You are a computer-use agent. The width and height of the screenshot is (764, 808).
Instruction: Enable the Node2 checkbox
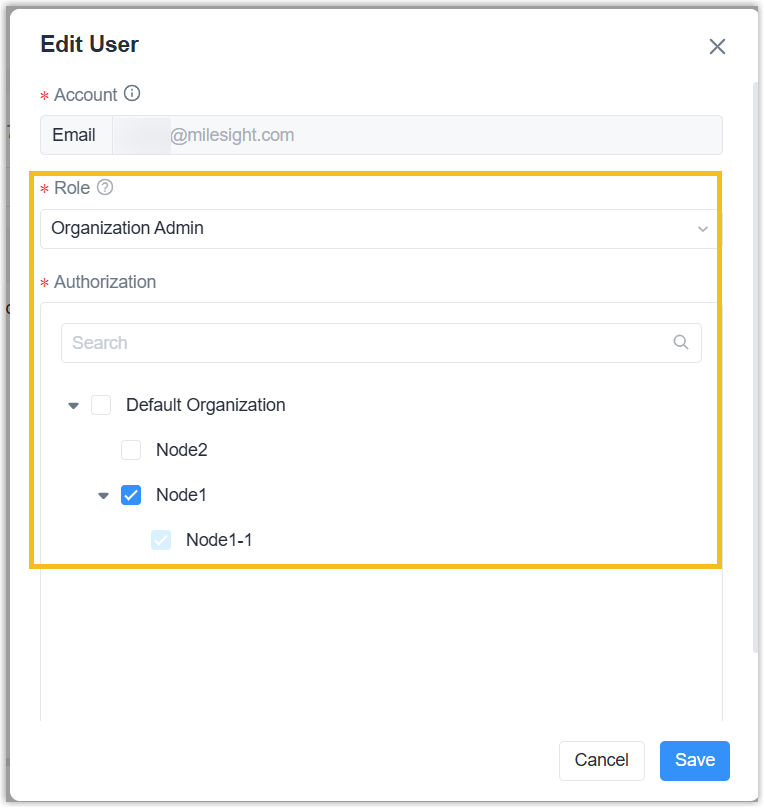click(x=131, y=450)
